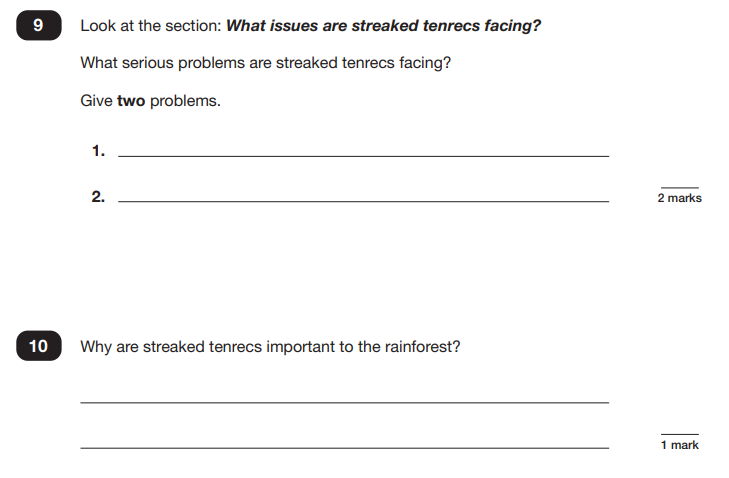
Task: Click the answer number '1.' label
Action: pos(99,151)
